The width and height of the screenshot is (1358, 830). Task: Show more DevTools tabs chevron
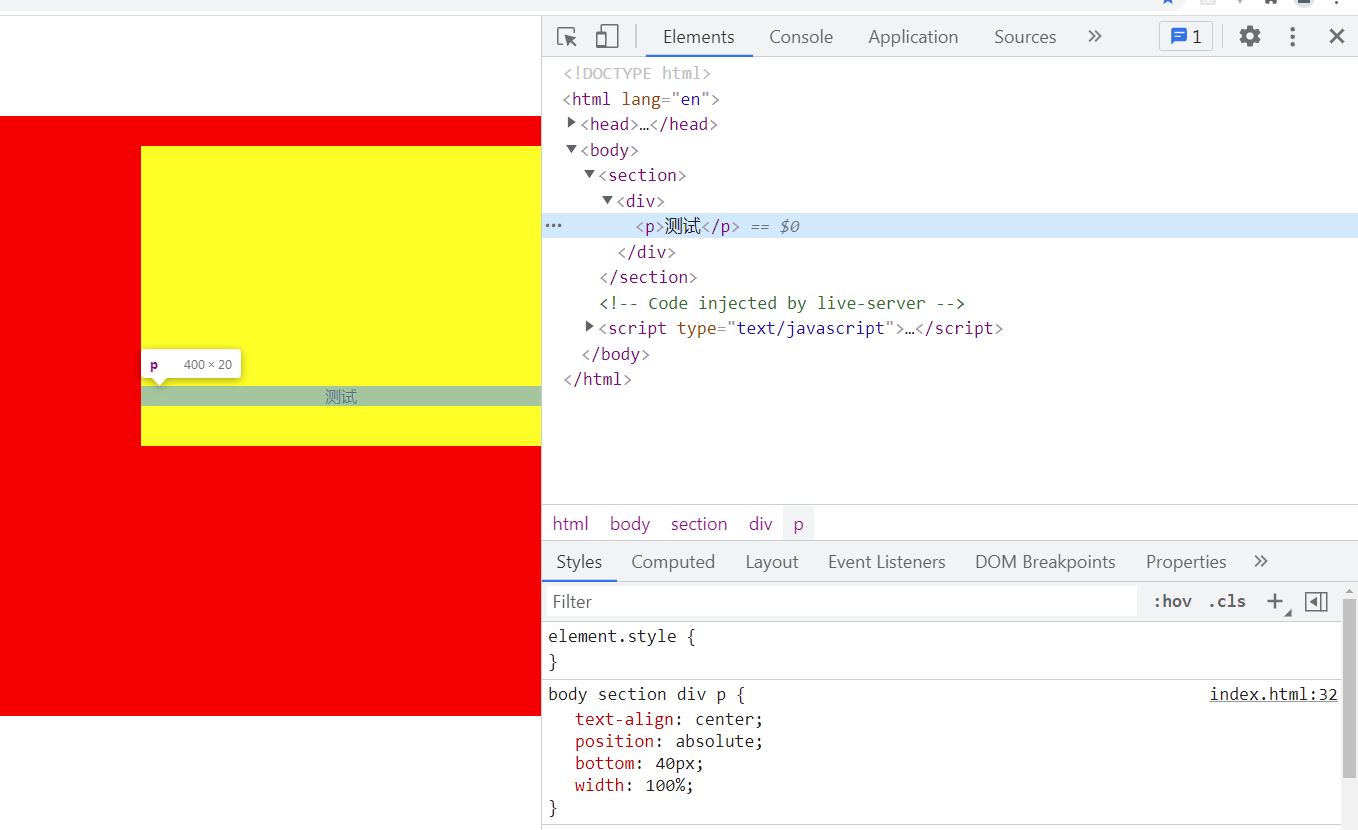[x=1094, y=37]
